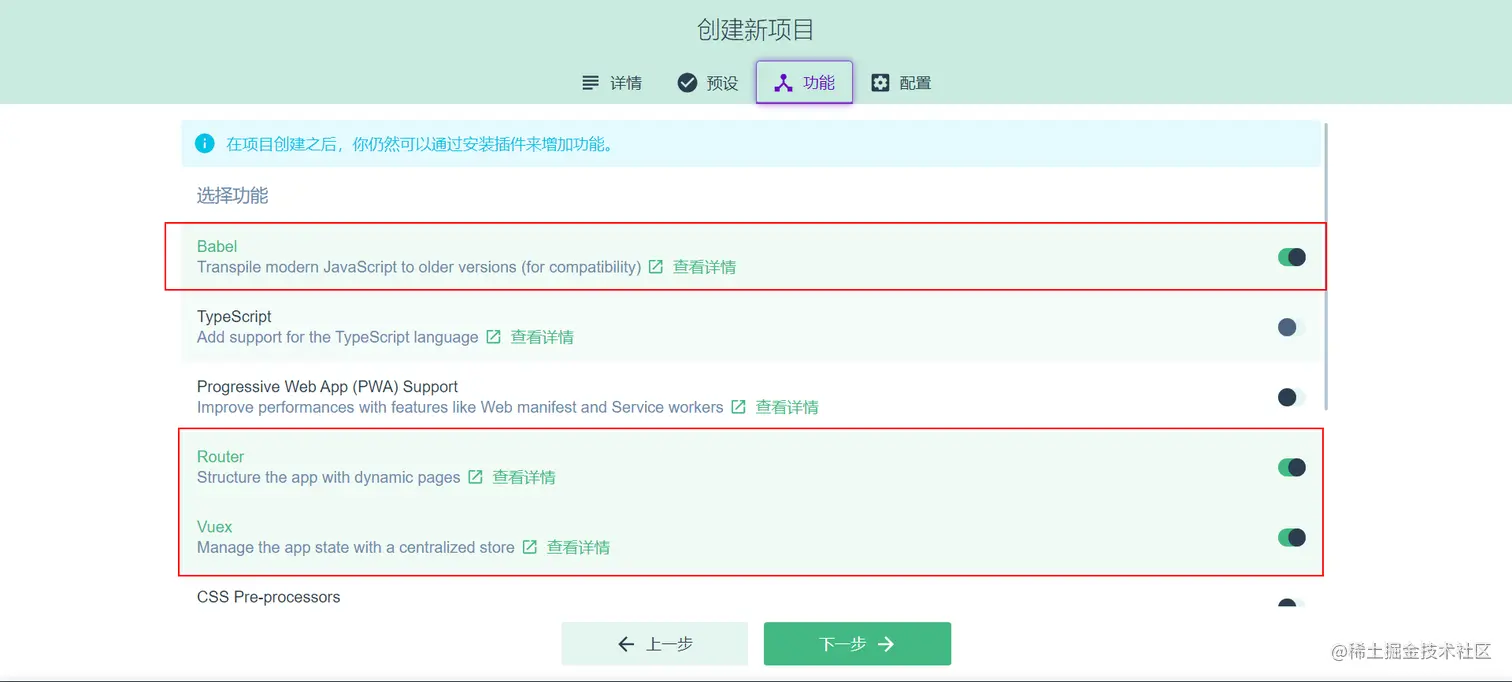The height and width of the screenshot is (682, 1512).
Task: Click the Progressive Web App (PWA) Support title
Action: (x=327, y=386)
